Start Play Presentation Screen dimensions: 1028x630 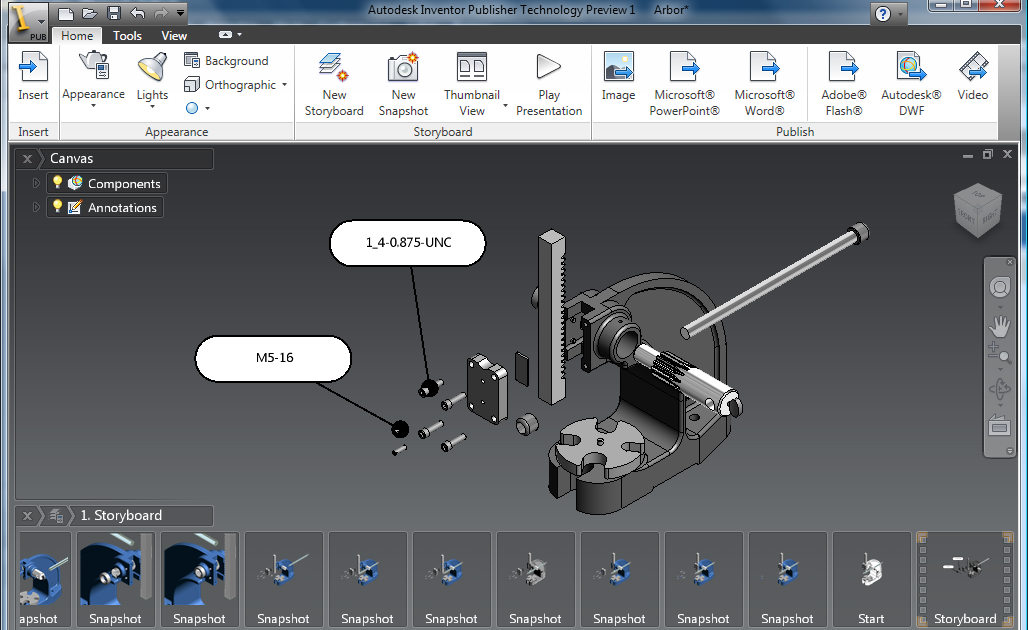tap(548, 82)
